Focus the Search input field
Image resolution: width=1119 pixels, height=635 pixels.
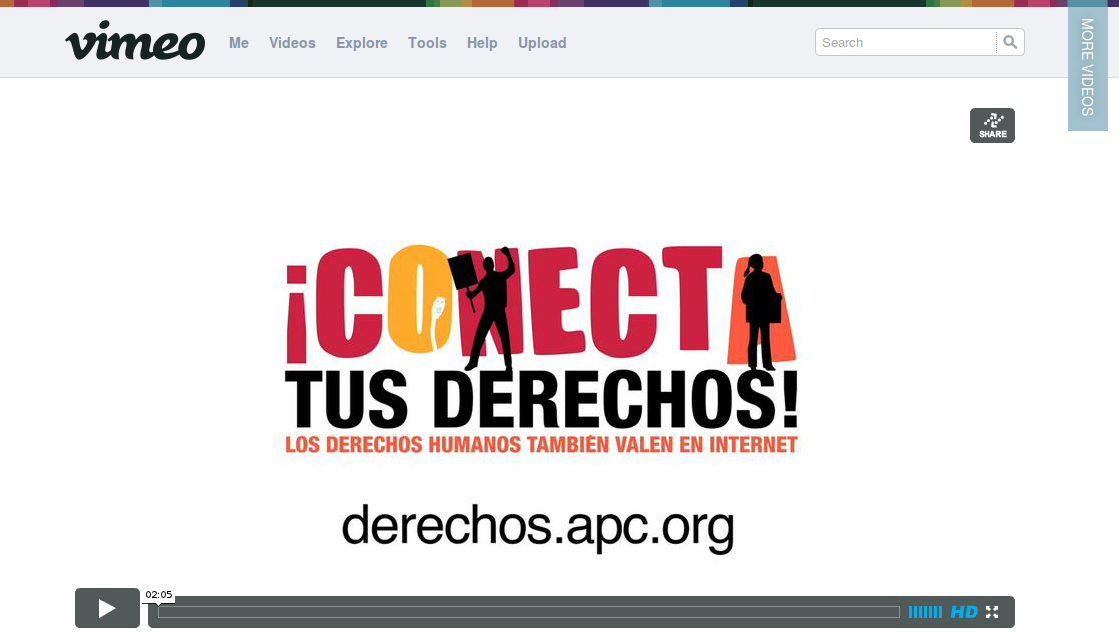[x=906, y=42]
